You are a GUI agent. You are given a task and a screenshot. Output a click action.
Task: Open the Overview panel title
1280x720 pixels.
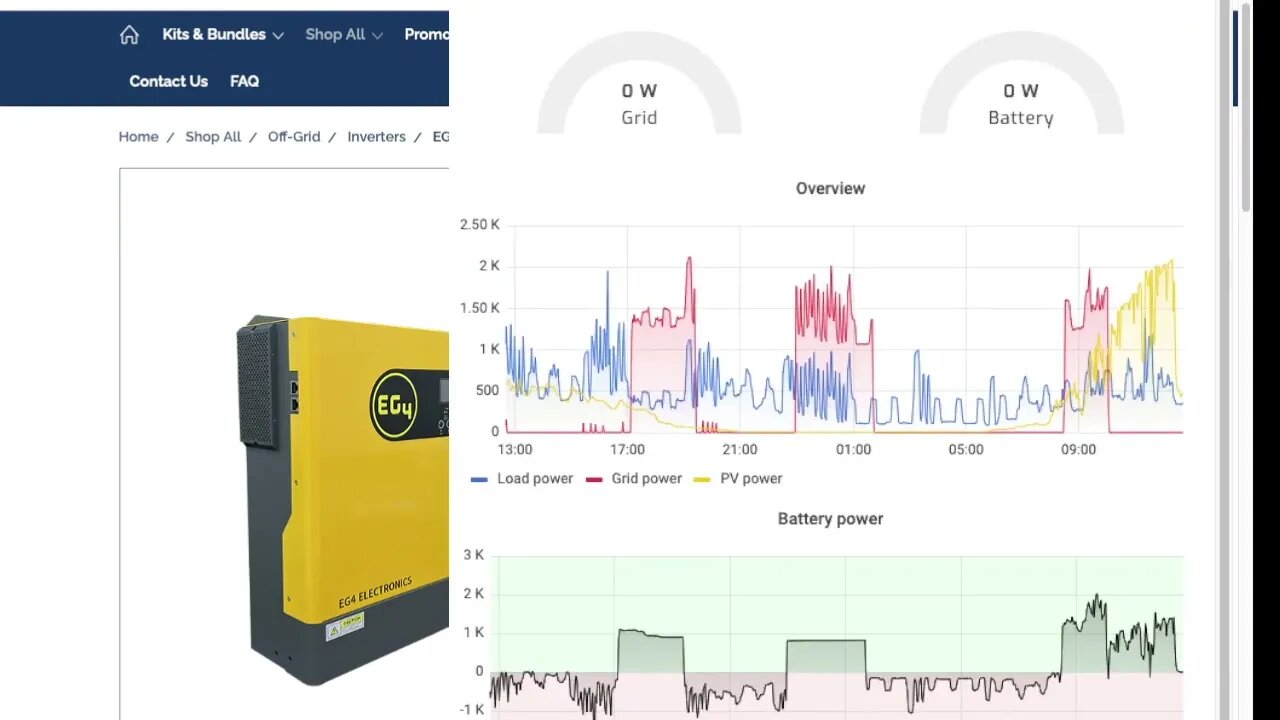point(830,188)
